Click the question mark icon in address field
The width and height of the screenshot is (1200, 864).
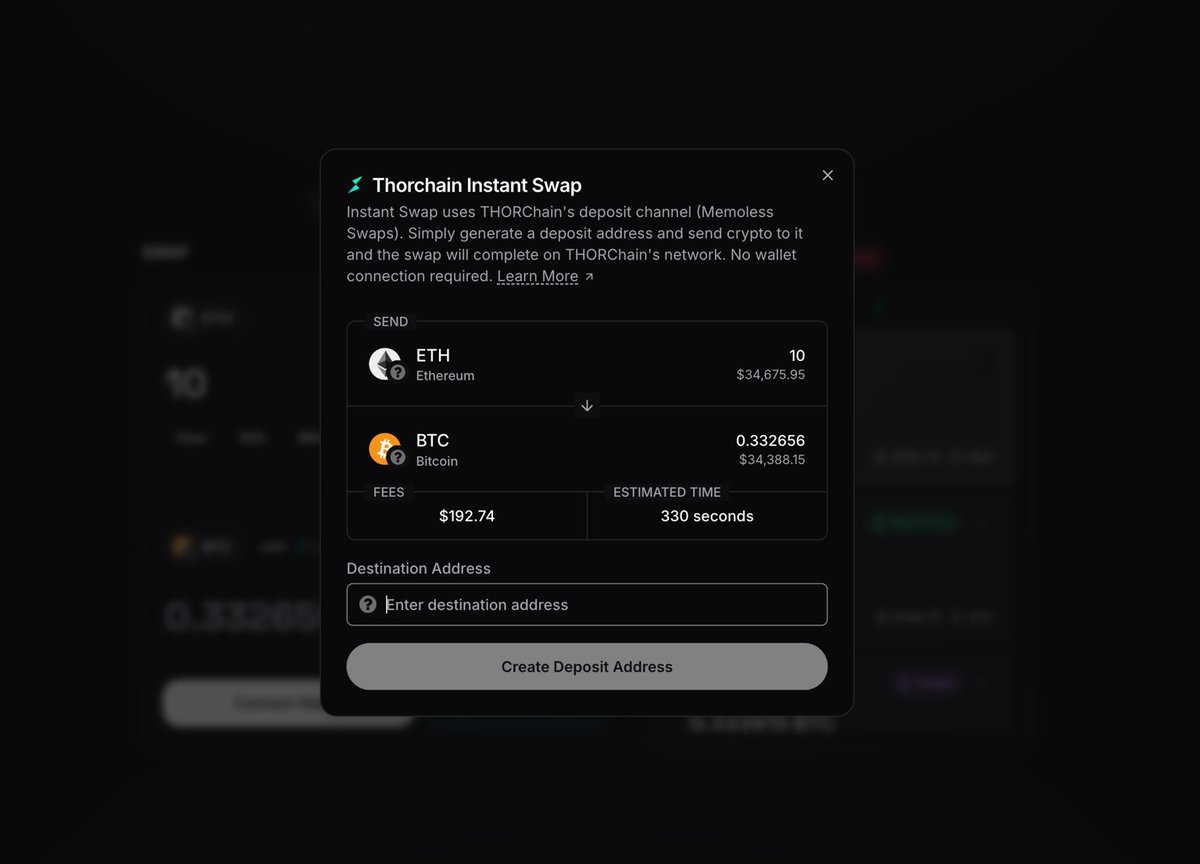(x=368, y=604)
